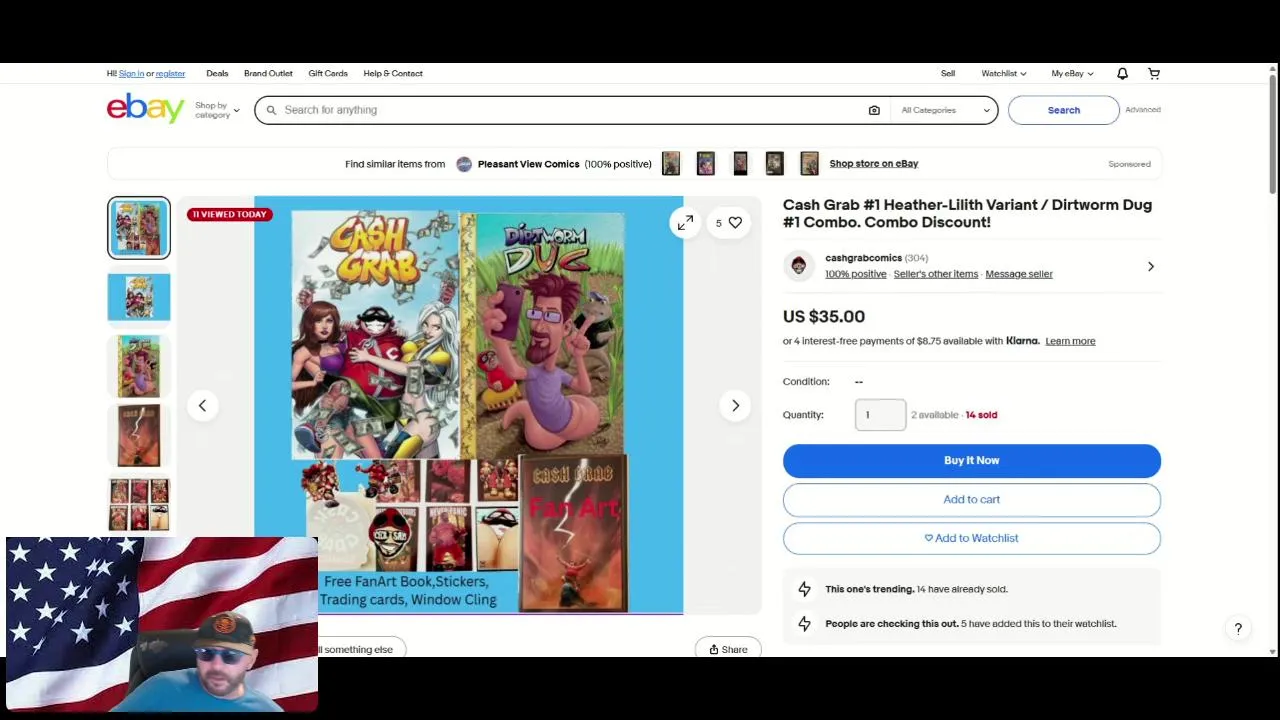Screen dimensions: 1280x720
Task: Select the fourth product thumbnail
Action: click(x=139, y=435)
